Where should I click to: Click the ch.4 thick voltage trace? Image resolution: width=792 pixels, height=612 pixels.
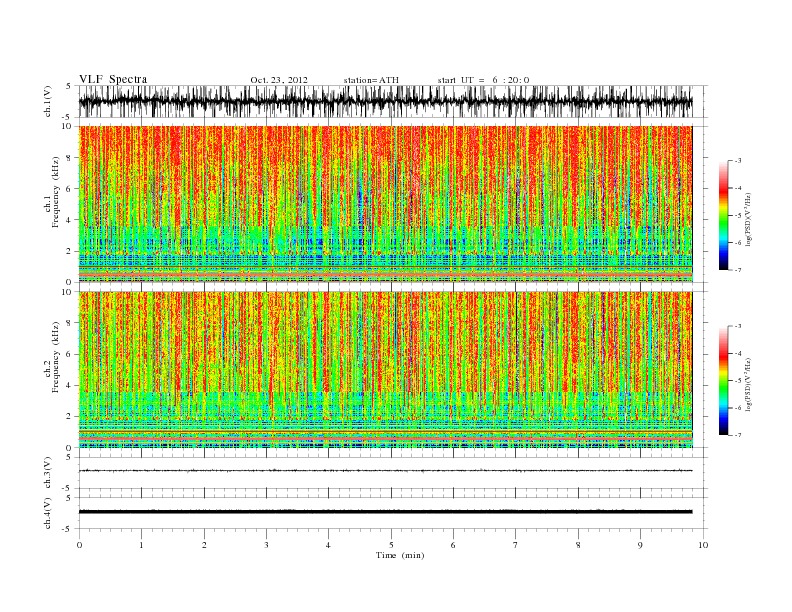coord(386,512)
